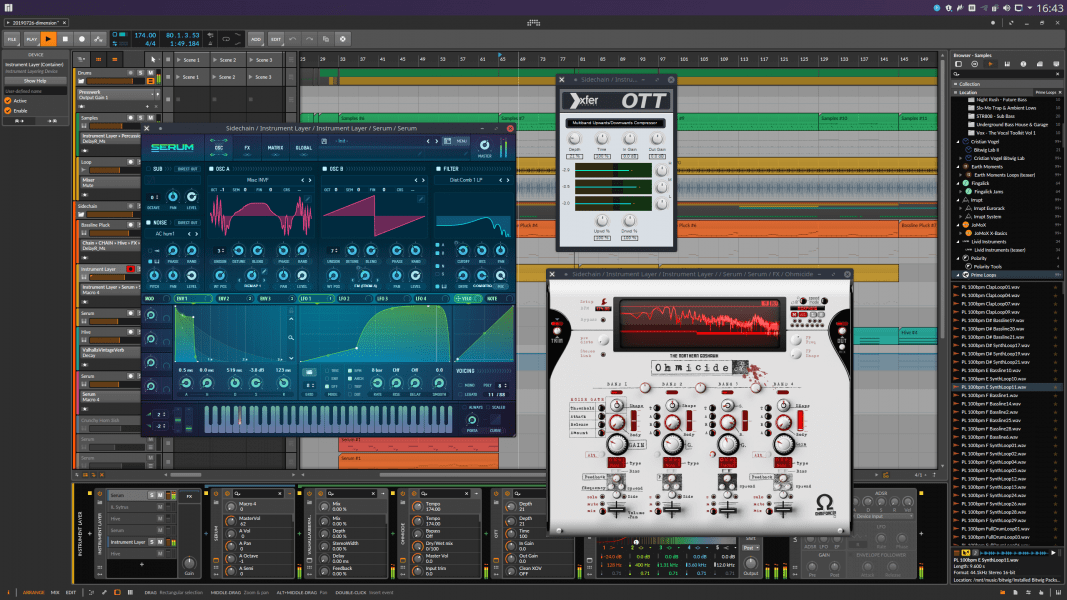Open OSC A wavetable menu Misc INVF
Image resolution: width=1067 pixels, height=600 pixels.
[257, 180]
